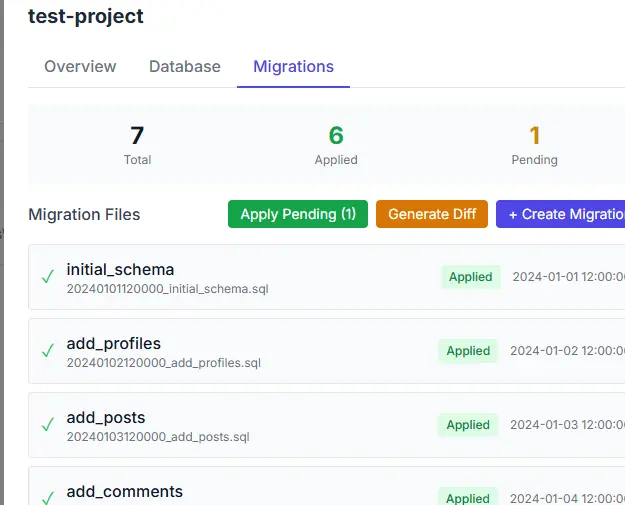Click the Applied badge on add_comments row
Image resolution: width=625 pixels, height=505 pixels.
468,497
